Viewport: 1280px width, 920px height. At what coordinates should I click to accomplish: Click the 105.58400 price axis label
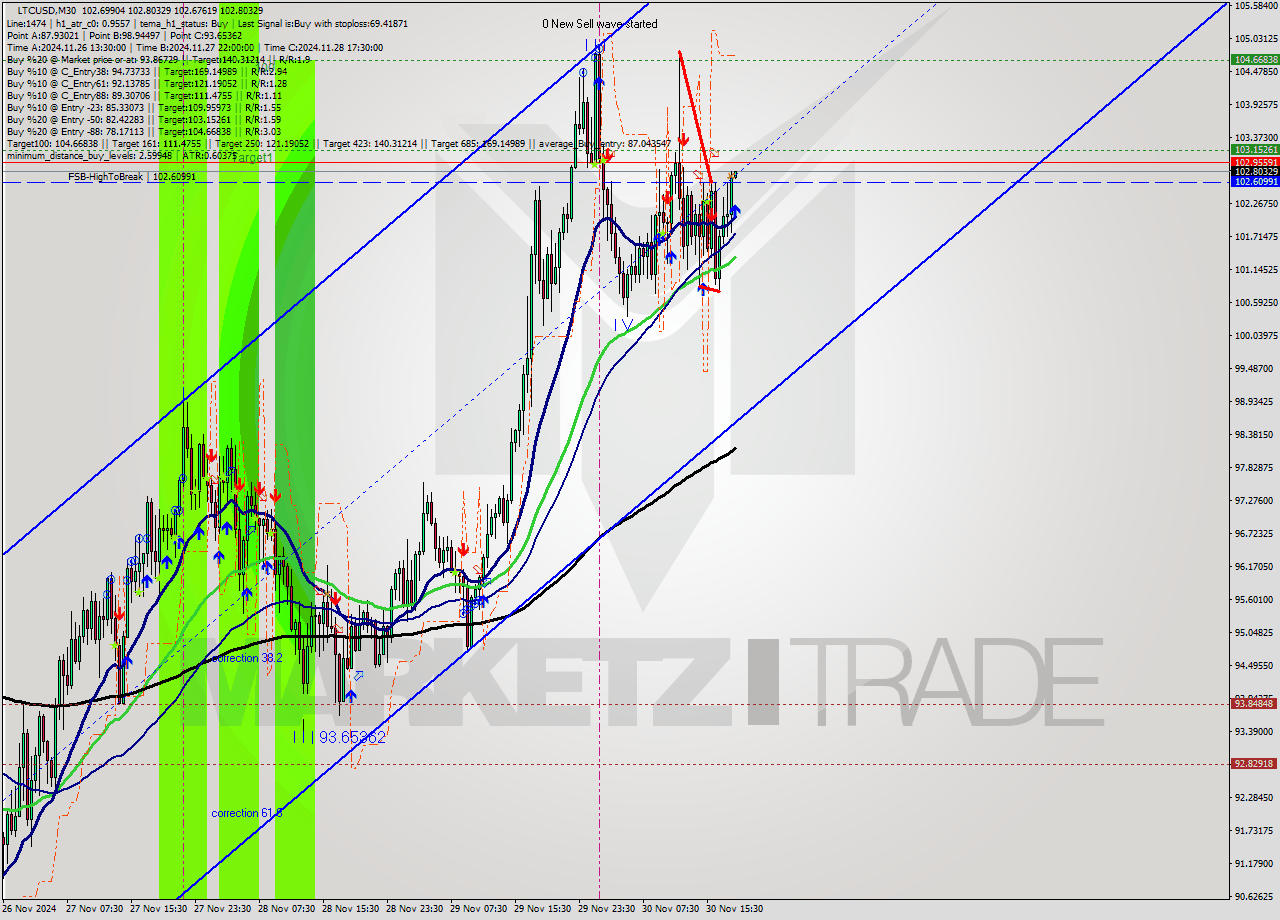point(1255,6)
